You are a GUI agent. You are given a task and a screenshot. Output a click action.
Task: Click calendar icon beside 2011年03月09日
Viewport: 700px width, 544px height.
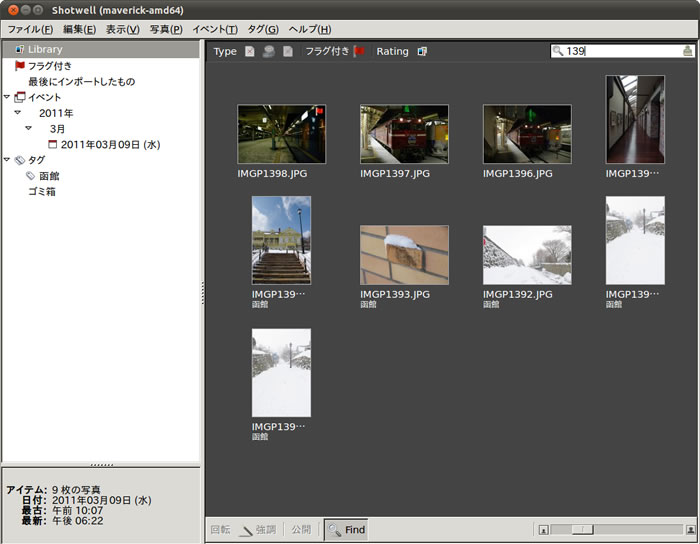53,144
